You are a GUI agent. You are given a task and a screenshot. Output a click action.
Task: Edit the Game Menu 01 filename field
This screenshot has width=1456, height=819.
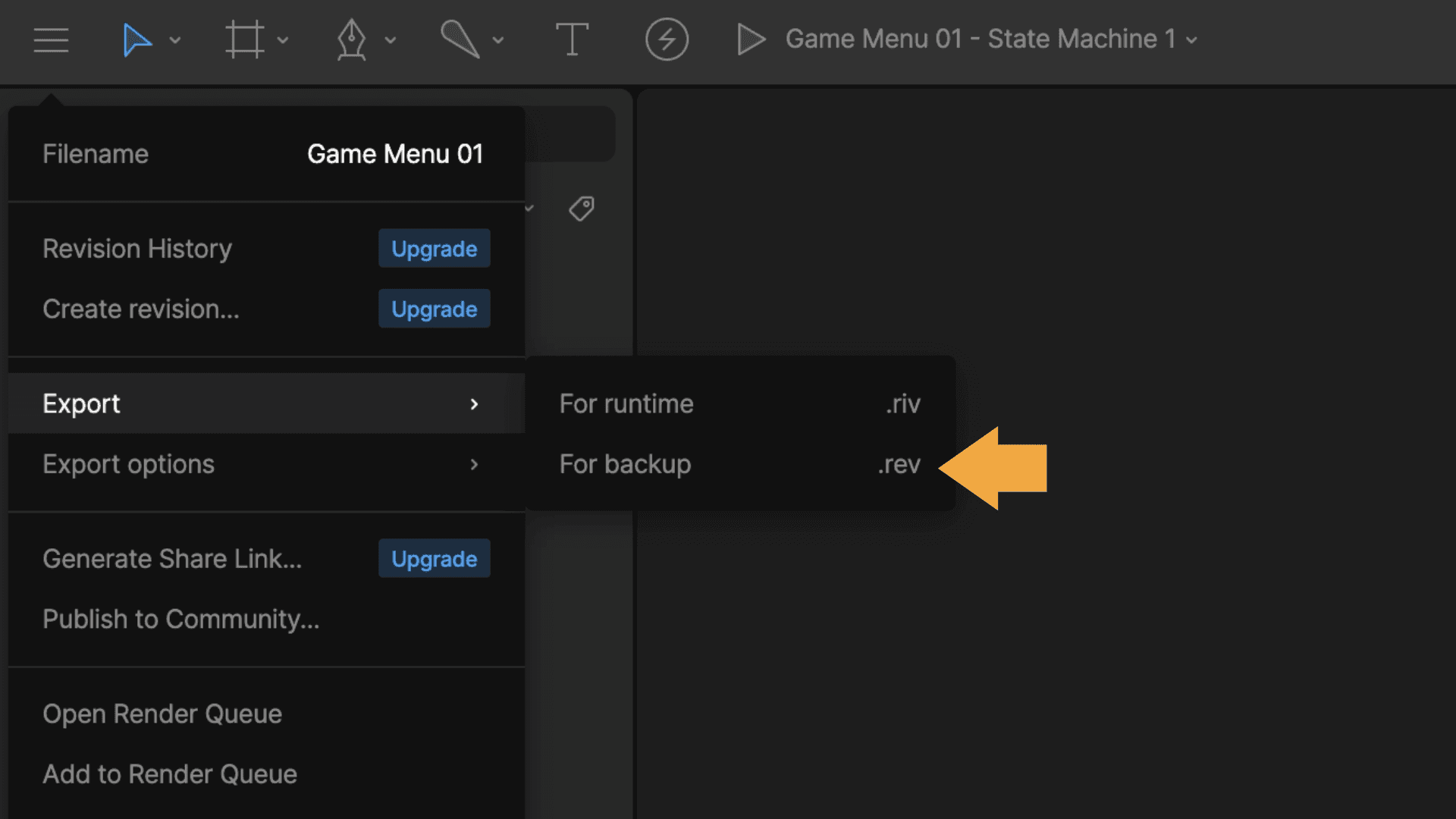coord(394,154)
